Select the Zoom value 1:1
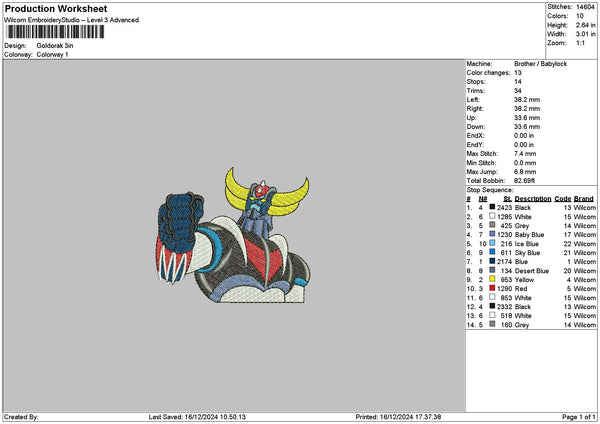 pyautogui.click(x=580, y=43)
